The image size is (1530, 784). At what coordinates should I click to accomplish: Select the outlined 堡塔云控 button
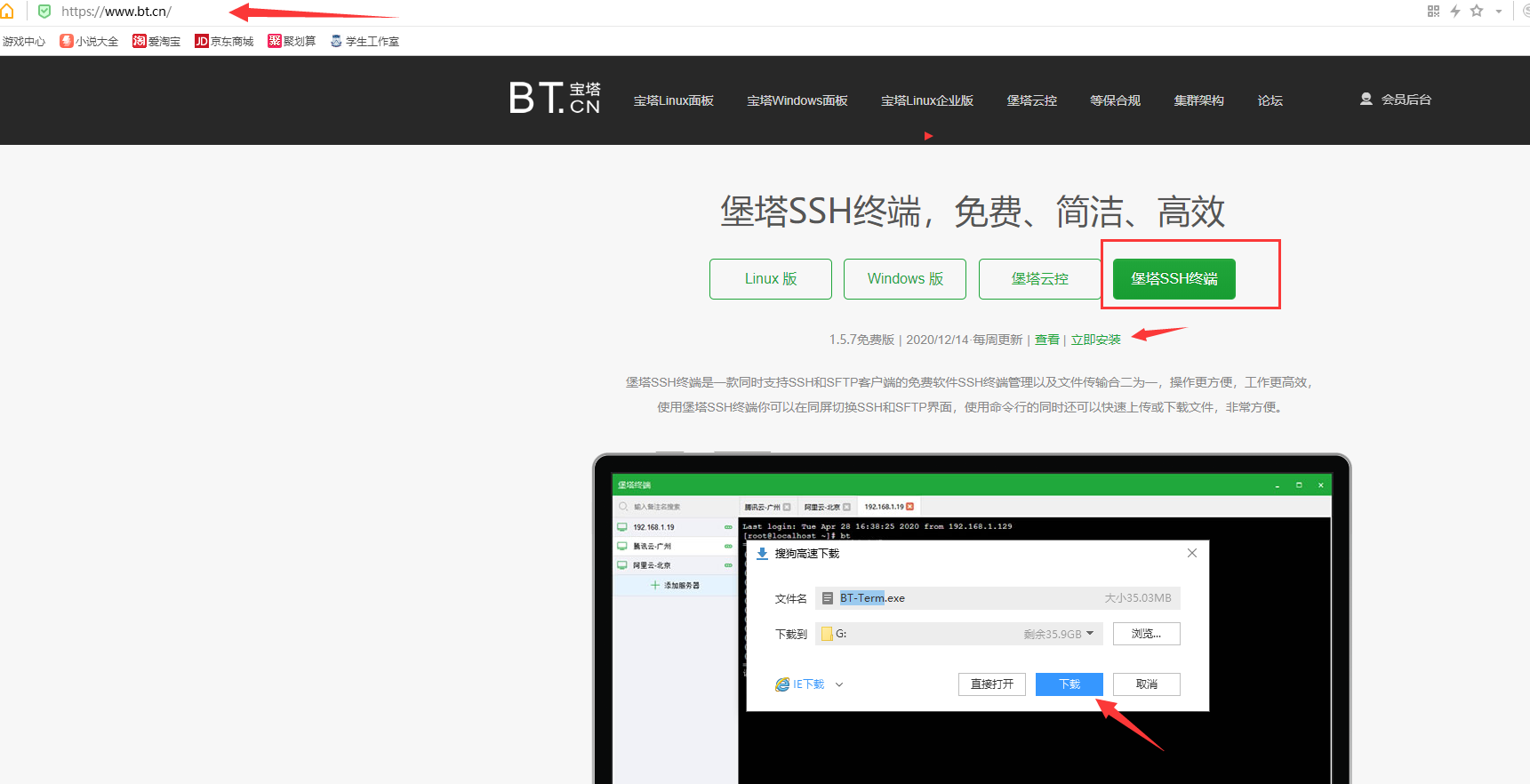point(1040,279)
